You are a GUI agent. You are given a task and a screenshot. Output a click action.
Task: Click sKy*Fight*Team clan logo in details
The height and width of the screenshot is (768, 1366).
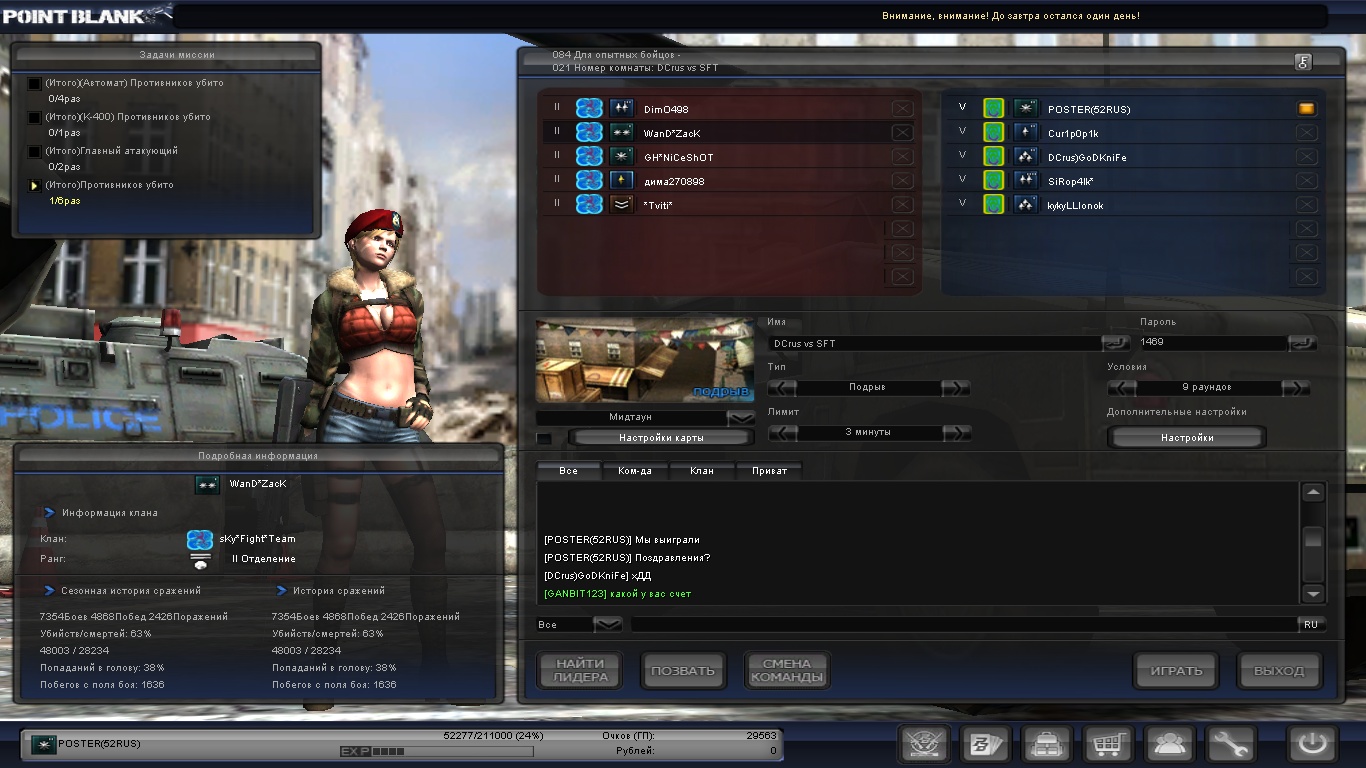coord(200,539)
